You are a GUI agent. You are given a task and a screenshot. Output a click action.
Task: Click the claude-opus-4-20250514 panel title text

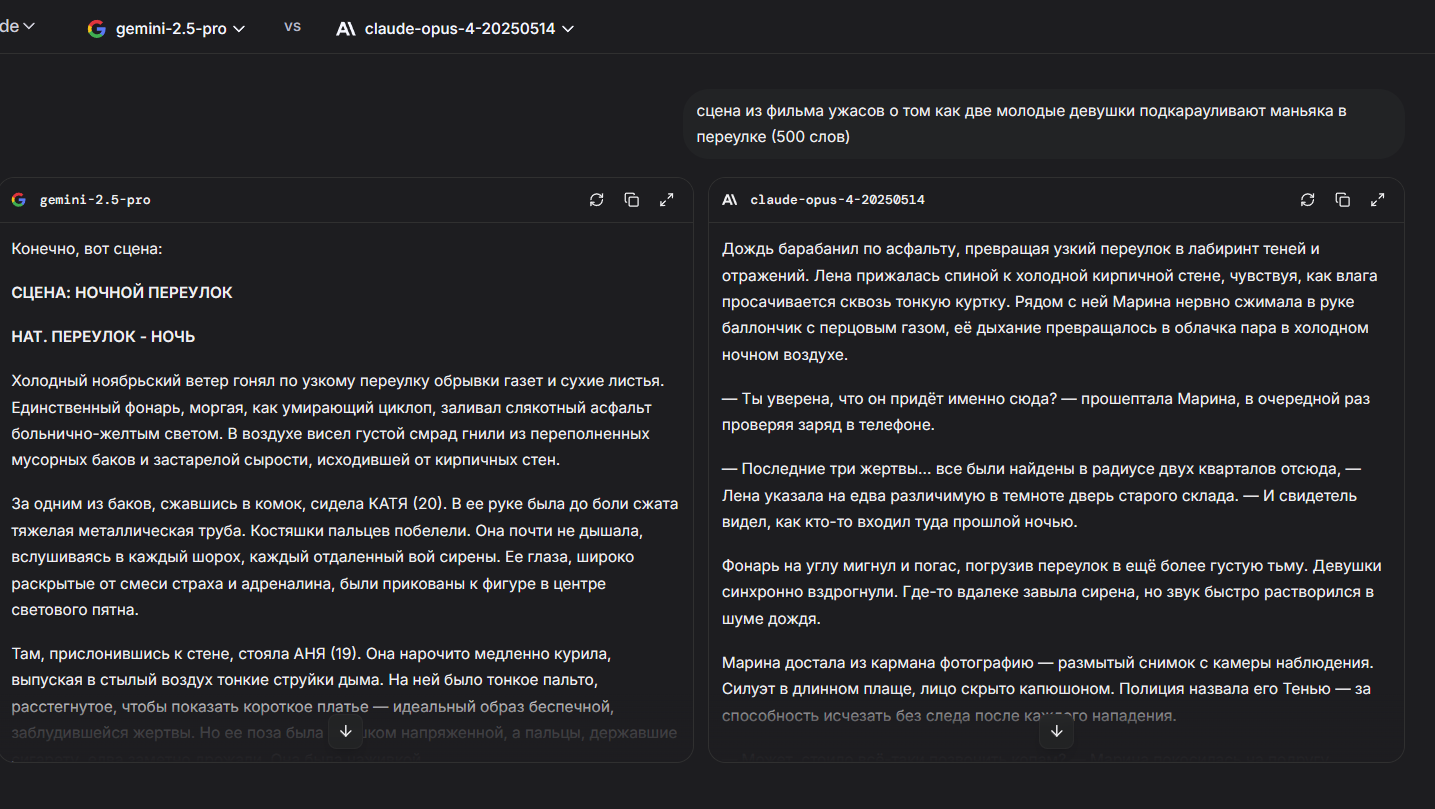(837, 200)
